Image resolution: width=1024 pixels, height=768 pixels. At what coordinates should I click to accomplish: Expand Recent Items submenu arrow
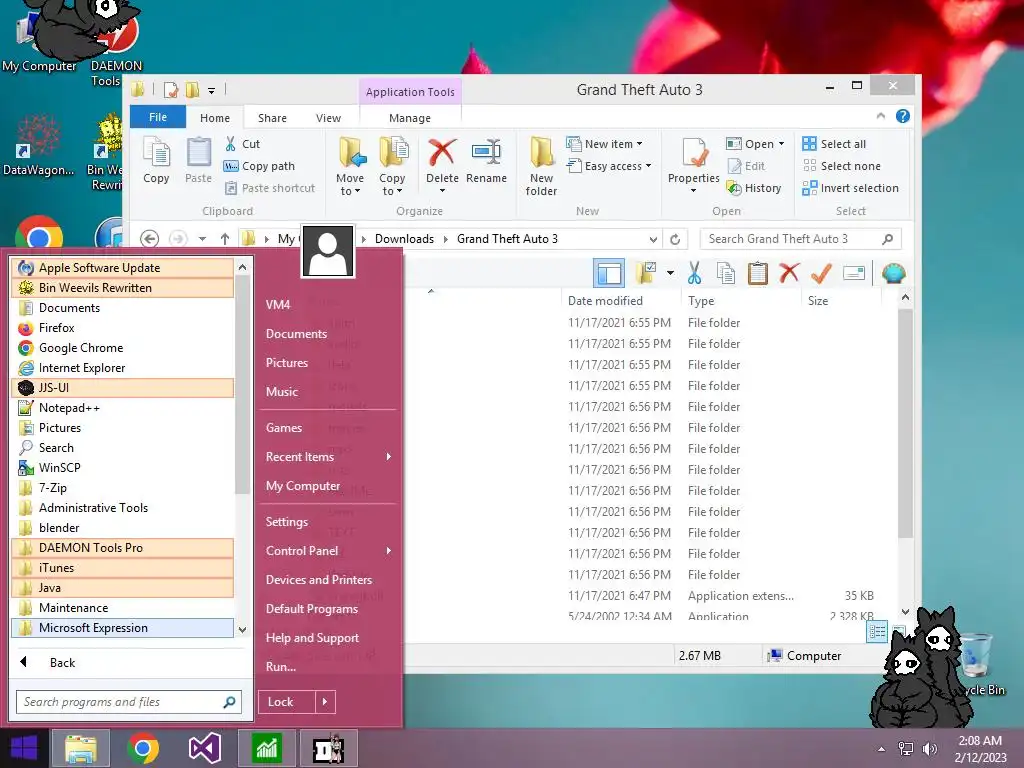click(389, 456)
